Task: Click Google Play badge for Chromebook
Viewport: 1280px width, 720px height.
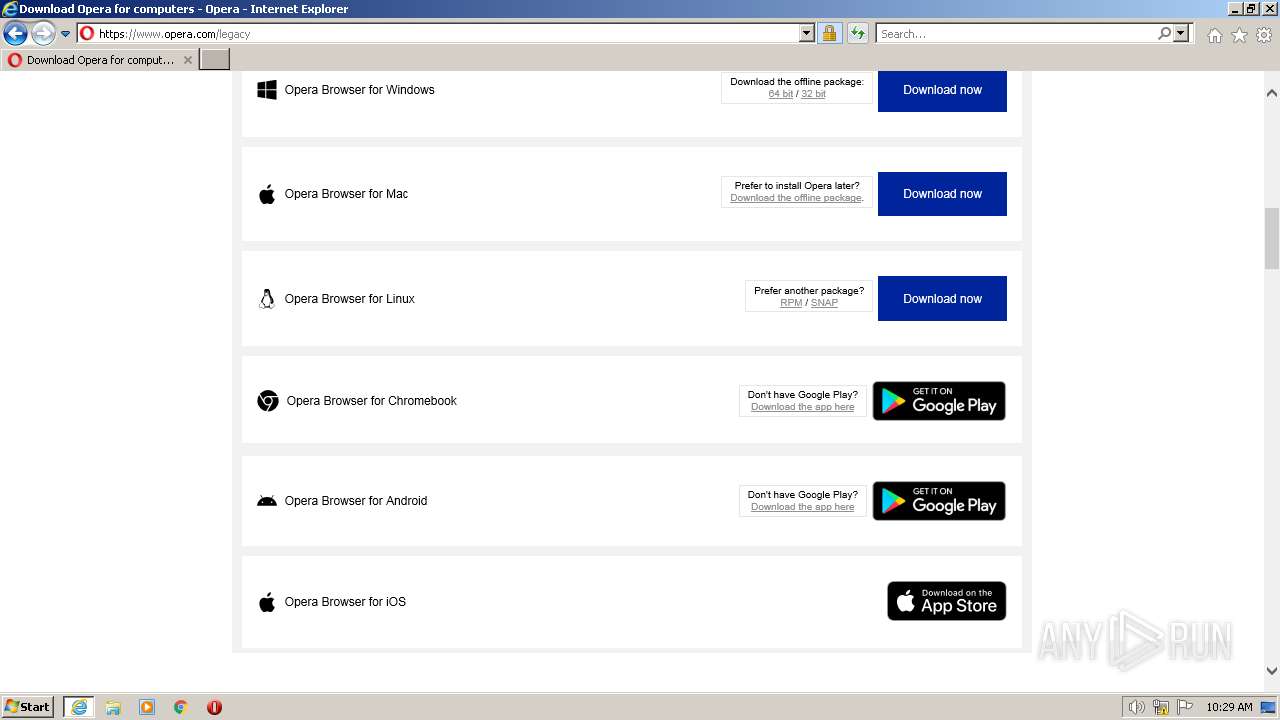Action: click(x=939, y=401)
